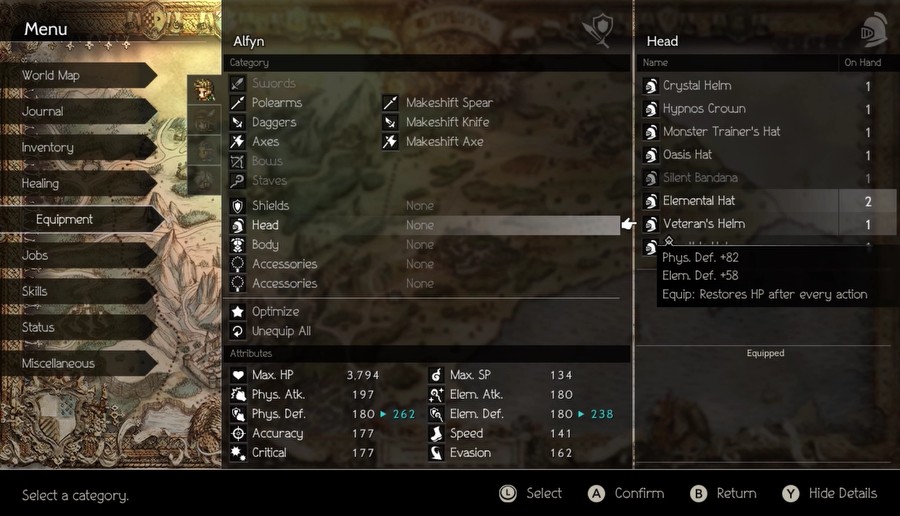Open the Inventory menu entry

pyautogui.click(x=79, y=148)
